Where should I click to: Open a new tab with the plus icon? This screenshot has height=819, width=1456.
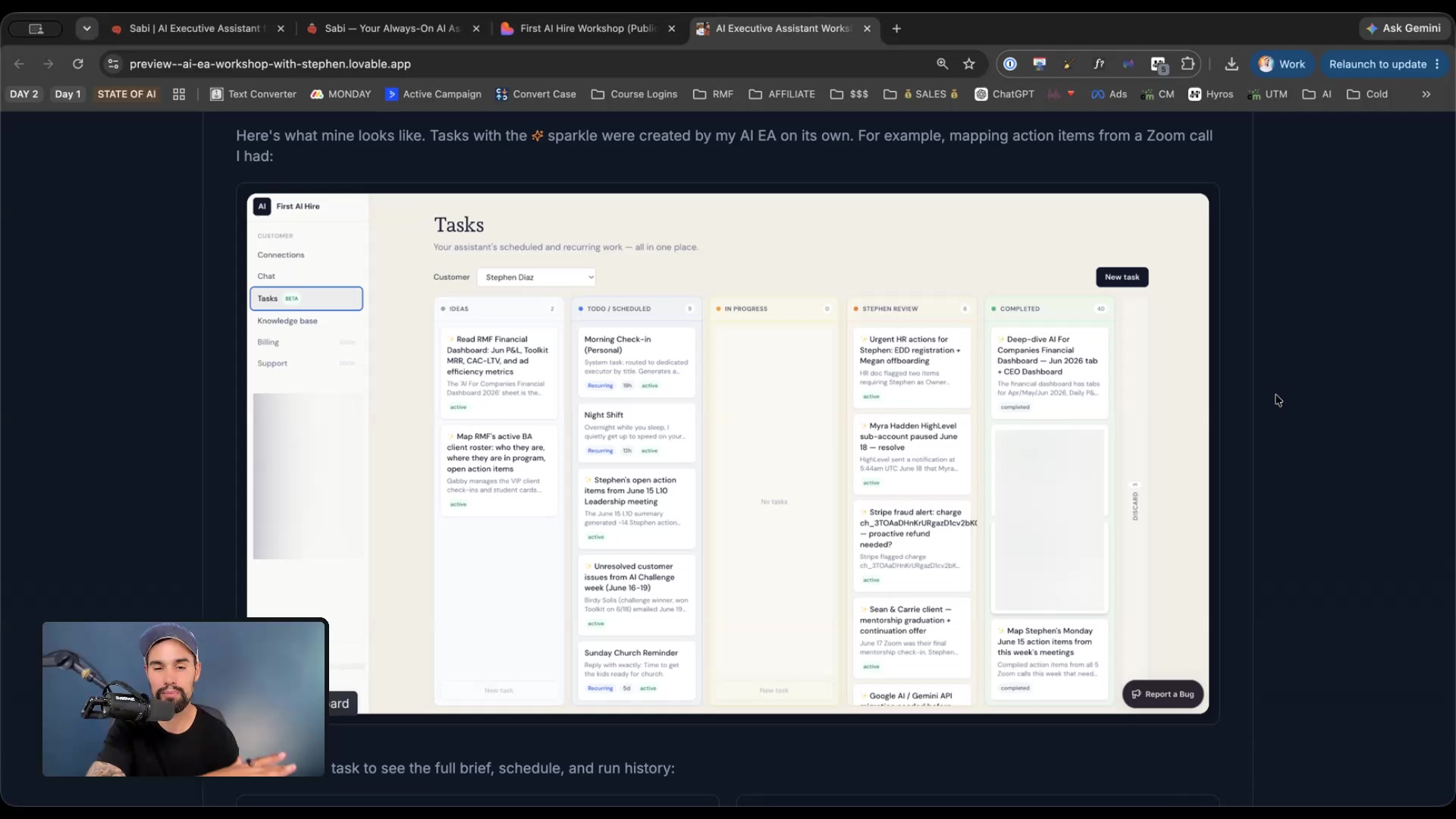pos(896,28)
